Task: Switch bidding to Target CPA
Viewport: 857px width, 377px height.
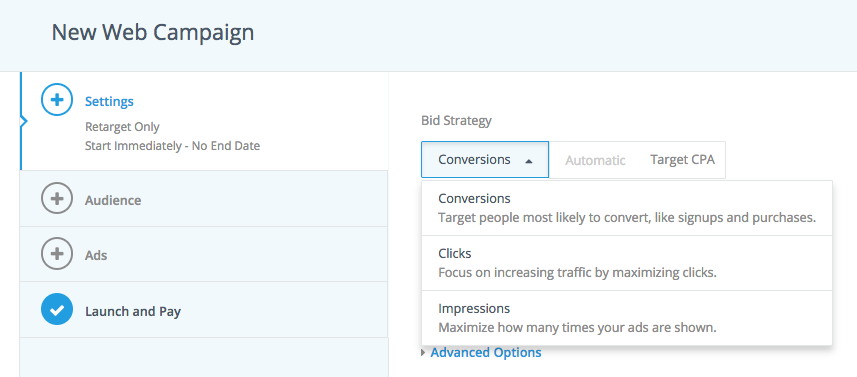Action: coord(682,160)
